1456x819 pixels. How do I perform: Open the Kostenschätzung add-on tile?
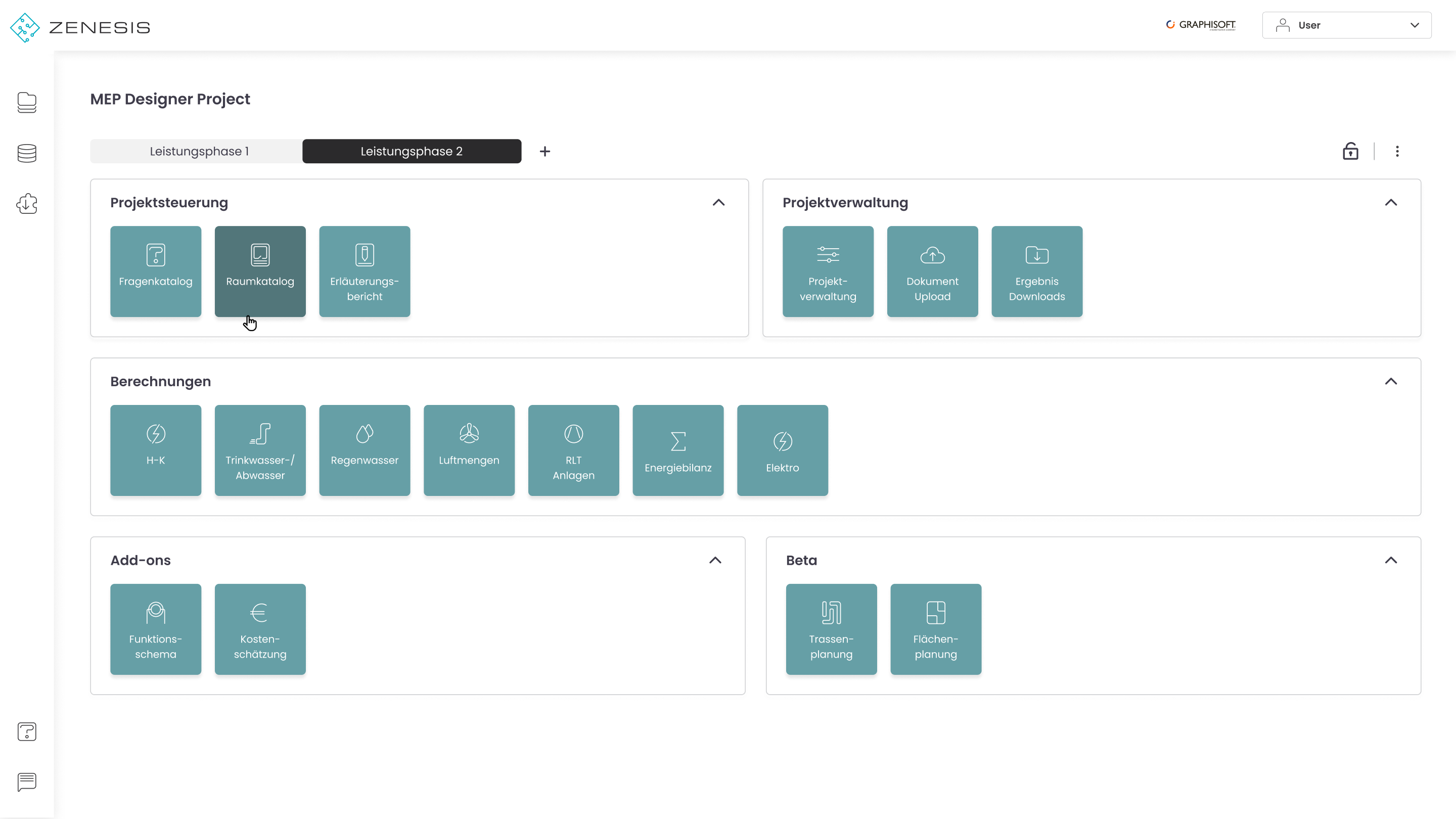tap(260, 628)
